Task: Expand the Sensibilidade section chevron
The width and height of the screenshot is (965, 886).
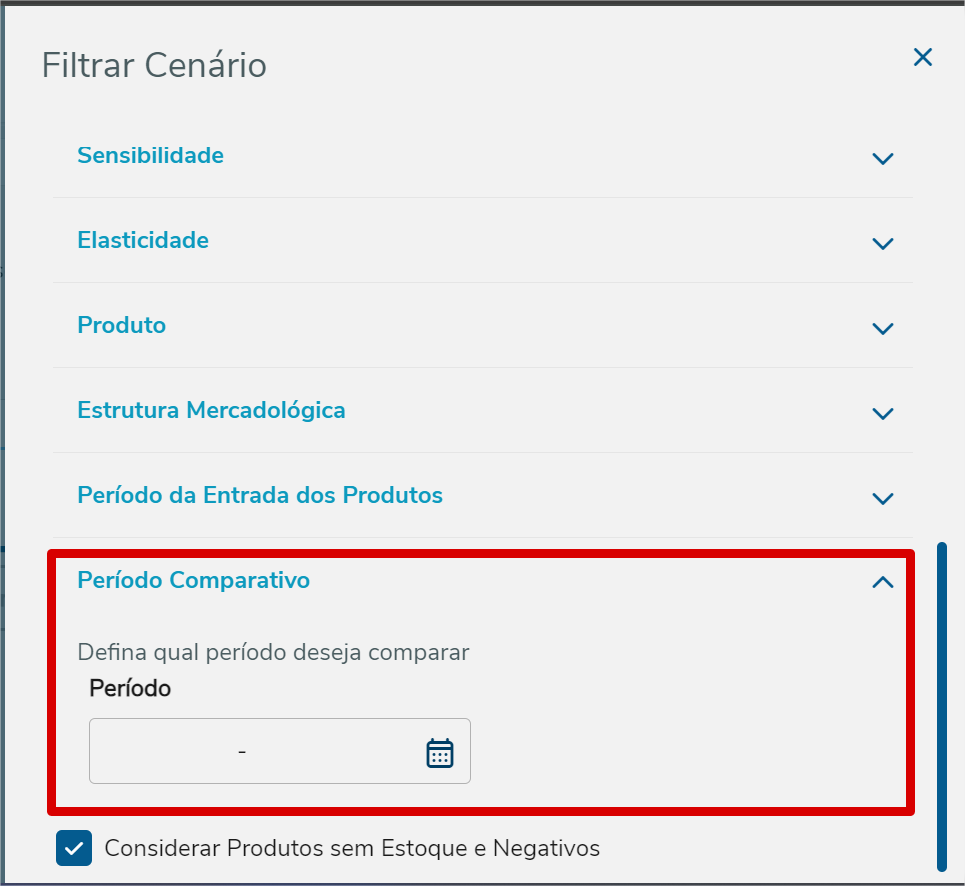Action: click(882, 158)
